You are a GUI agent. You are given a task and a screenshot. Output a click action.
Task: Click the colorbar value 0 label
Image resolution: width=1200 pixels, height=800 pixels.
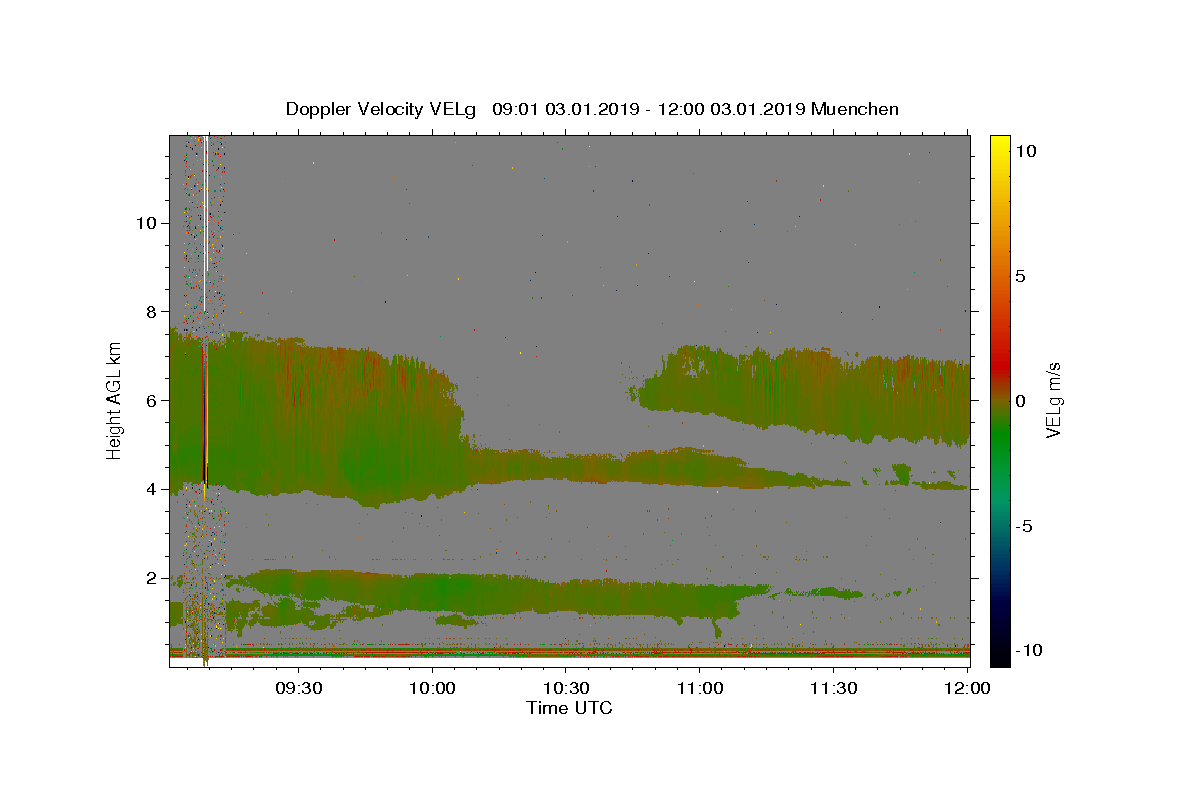tap(1021, 400)
